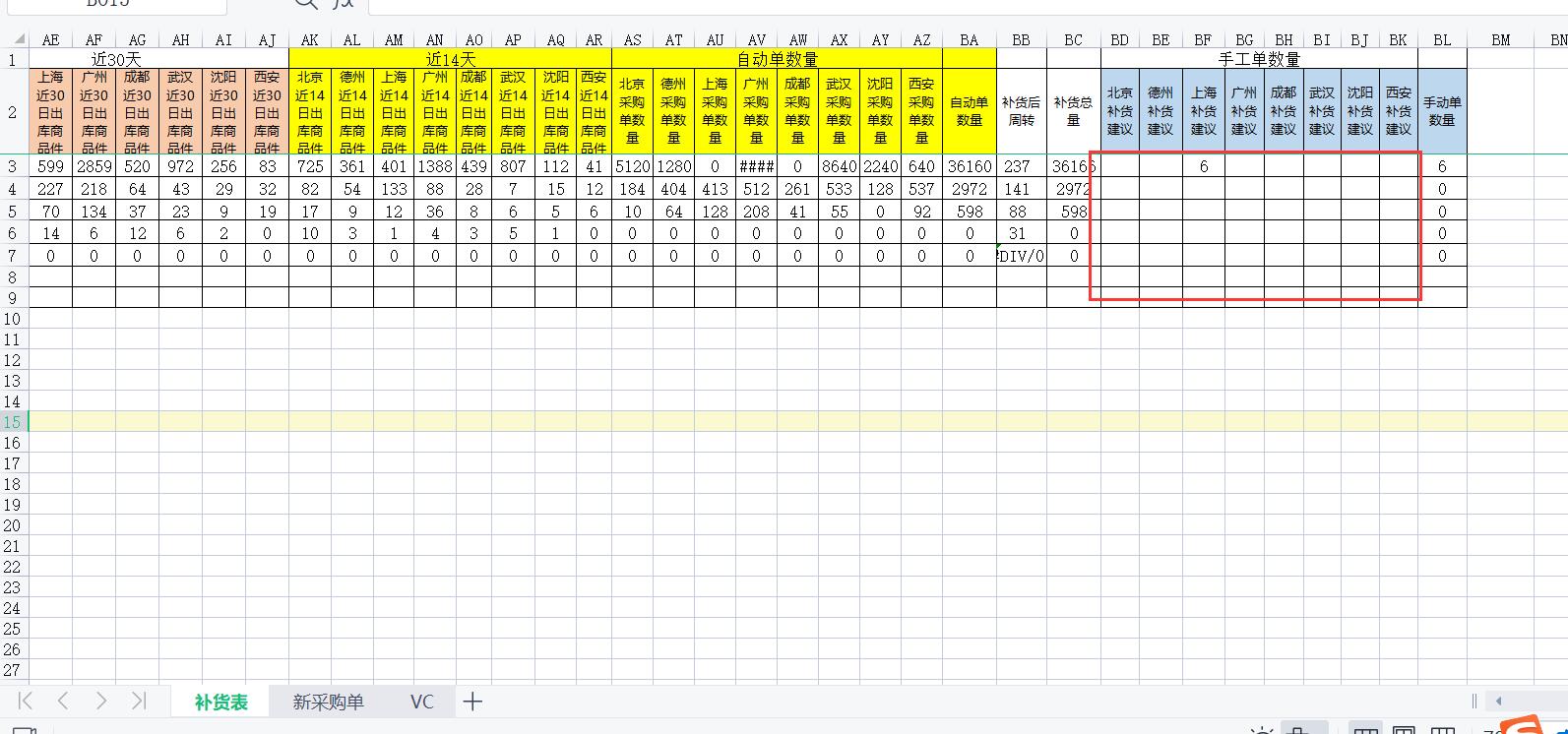Image resolution: width=1568 pixels, height=734 pixels.
Task: Select the #### overflow cell in column AV
Action: pyautogui.click(x=756, y=166)
